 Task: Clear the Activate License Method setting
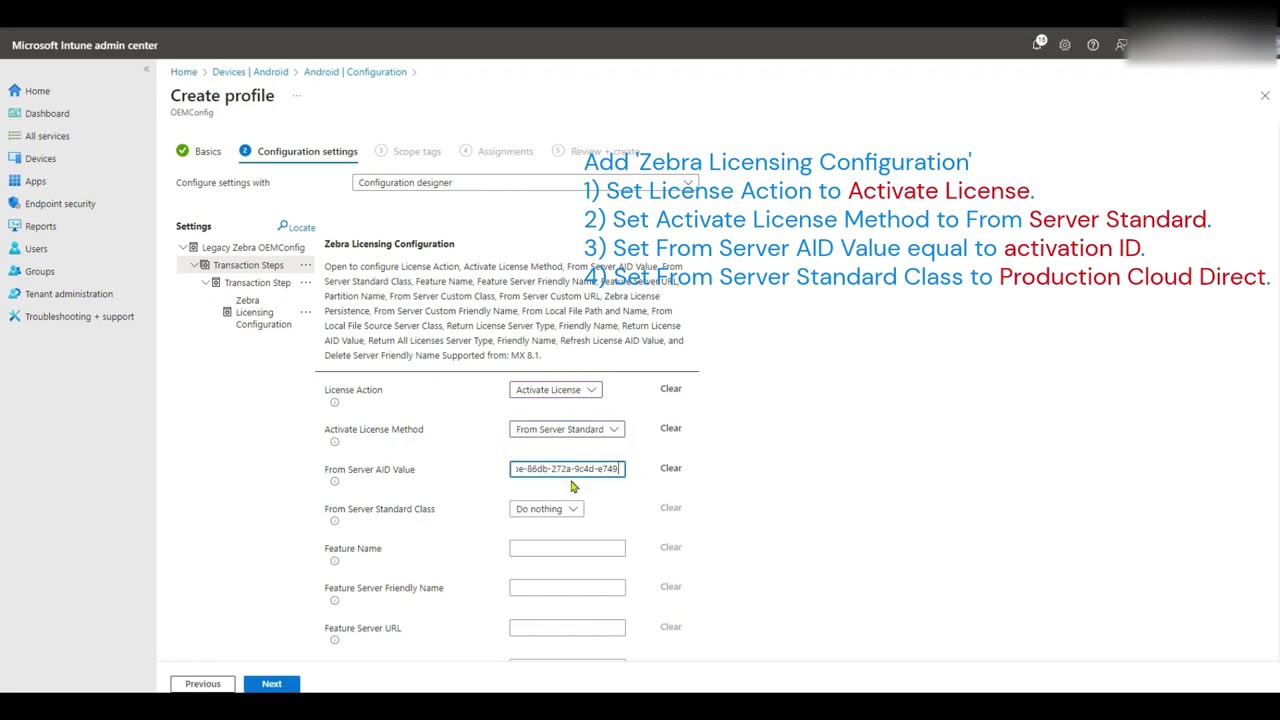[671, 428]
